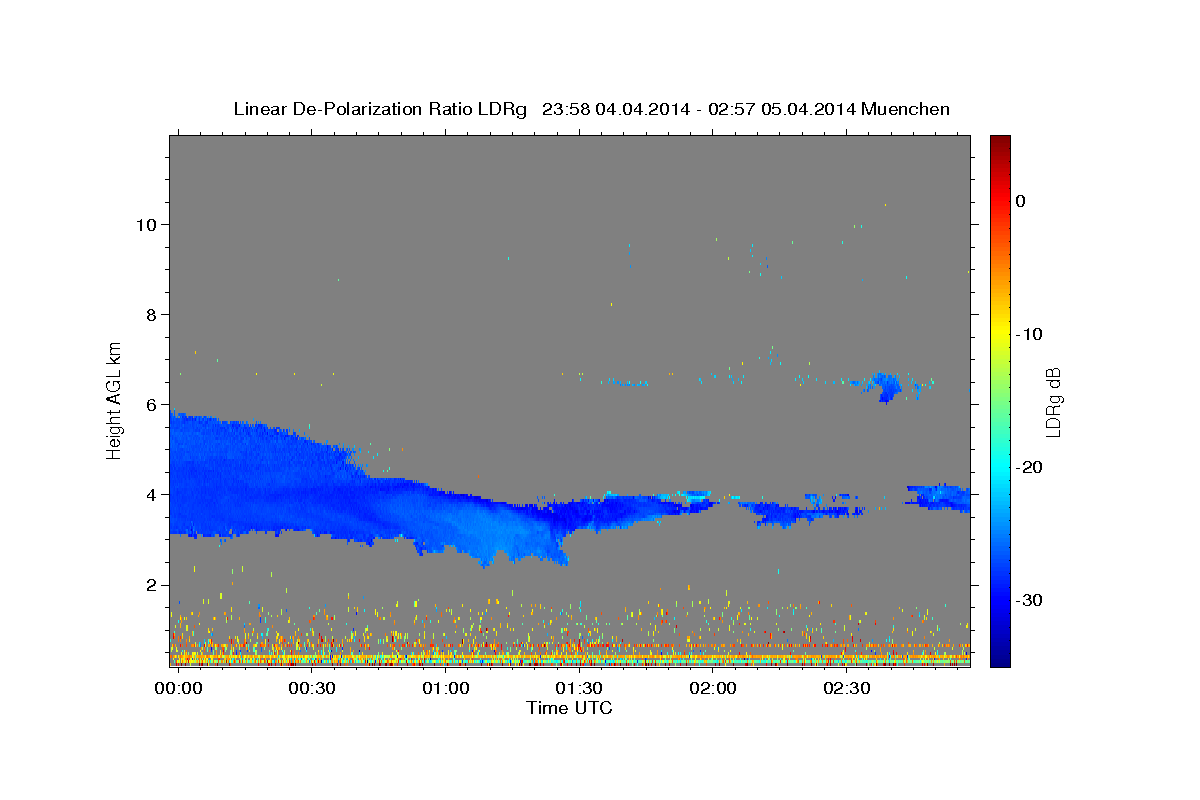Screen dimensions: 1200x800
Task: Click the colorbar tick label '0'
Action: pos(1020,201)
